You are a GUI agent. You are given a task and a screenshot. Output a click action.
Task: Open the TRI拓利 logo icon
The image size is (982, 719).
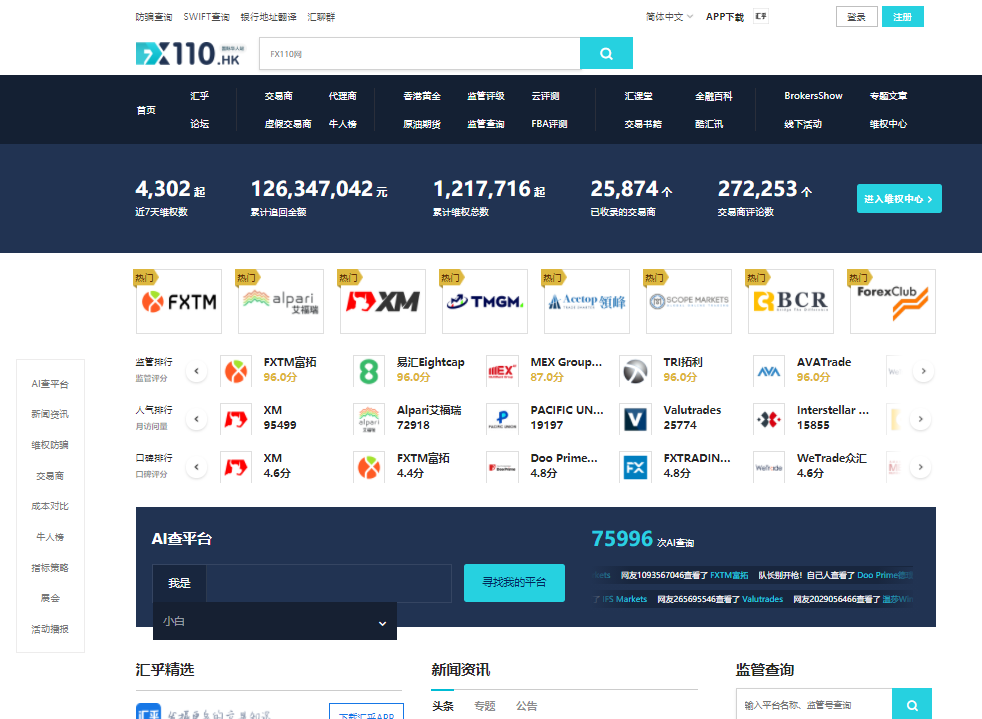point(635,371)
